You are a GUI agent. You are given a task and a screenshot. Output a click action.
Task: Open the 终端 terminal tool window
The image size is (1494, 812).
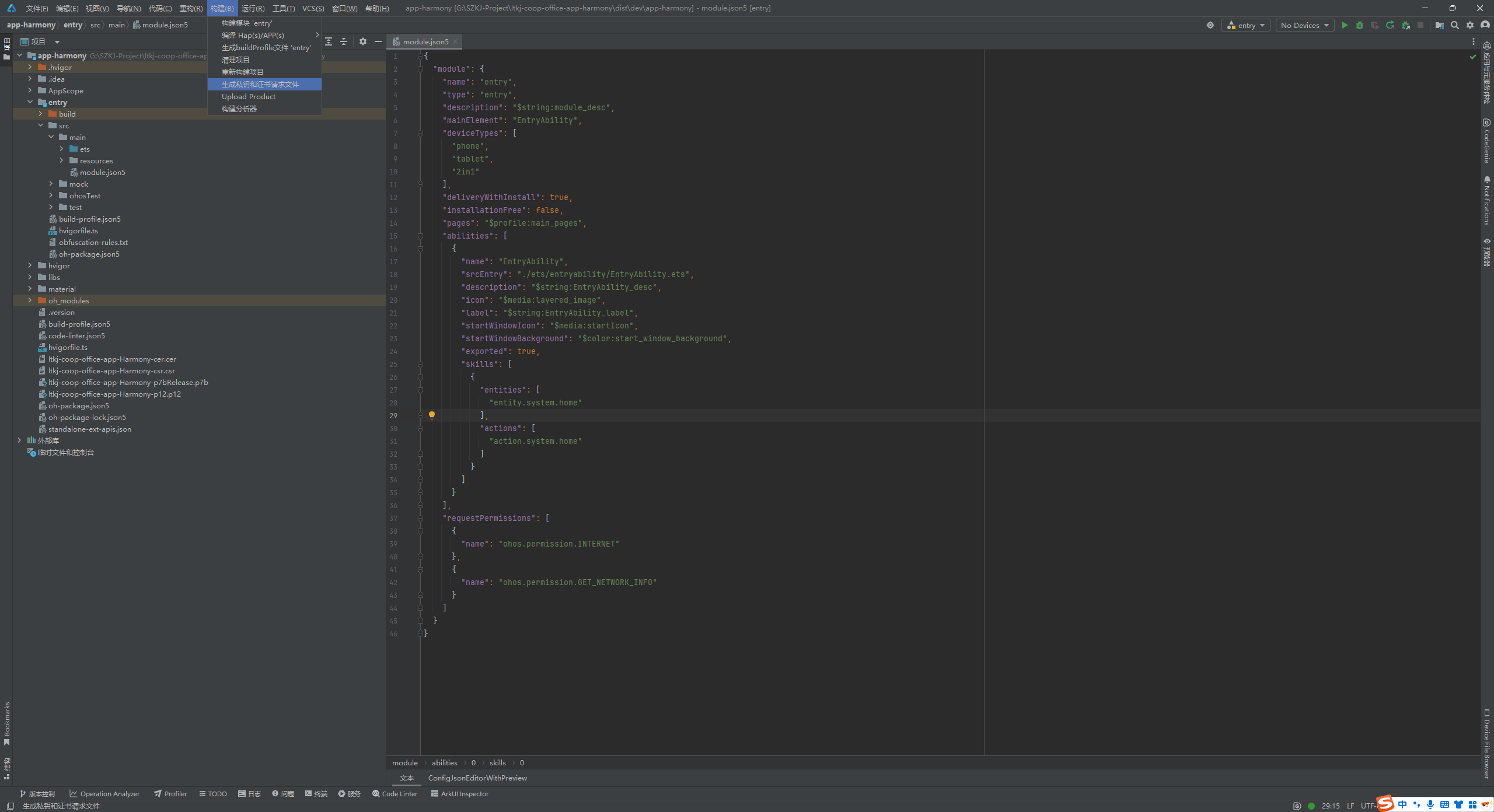316,793
